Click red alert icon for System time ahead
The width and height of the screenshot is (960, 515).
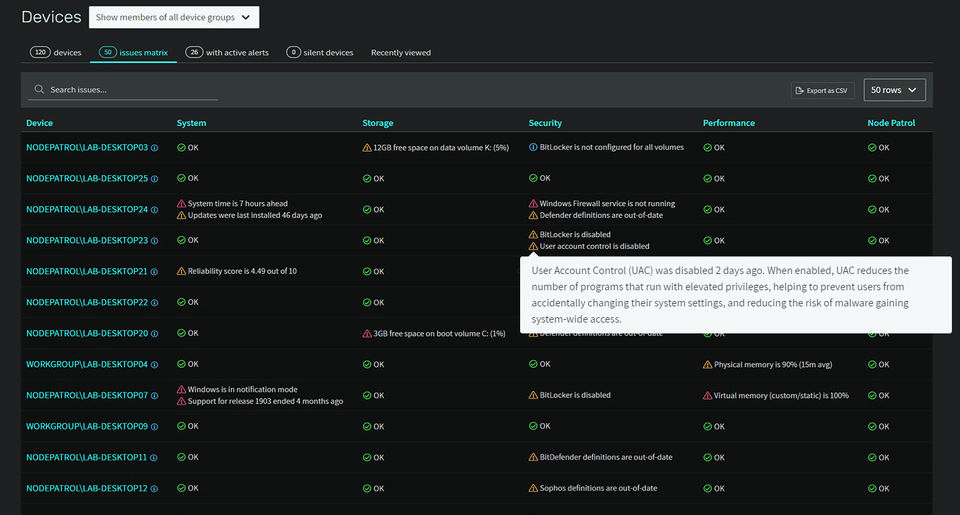coord(181,203)
